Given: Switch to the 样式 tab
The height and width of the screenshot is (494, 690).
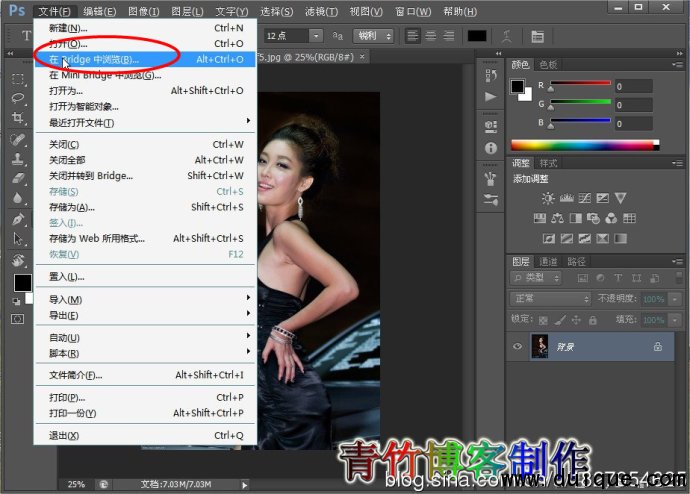Looking at the screenshot, I should [x=548, y=164].
